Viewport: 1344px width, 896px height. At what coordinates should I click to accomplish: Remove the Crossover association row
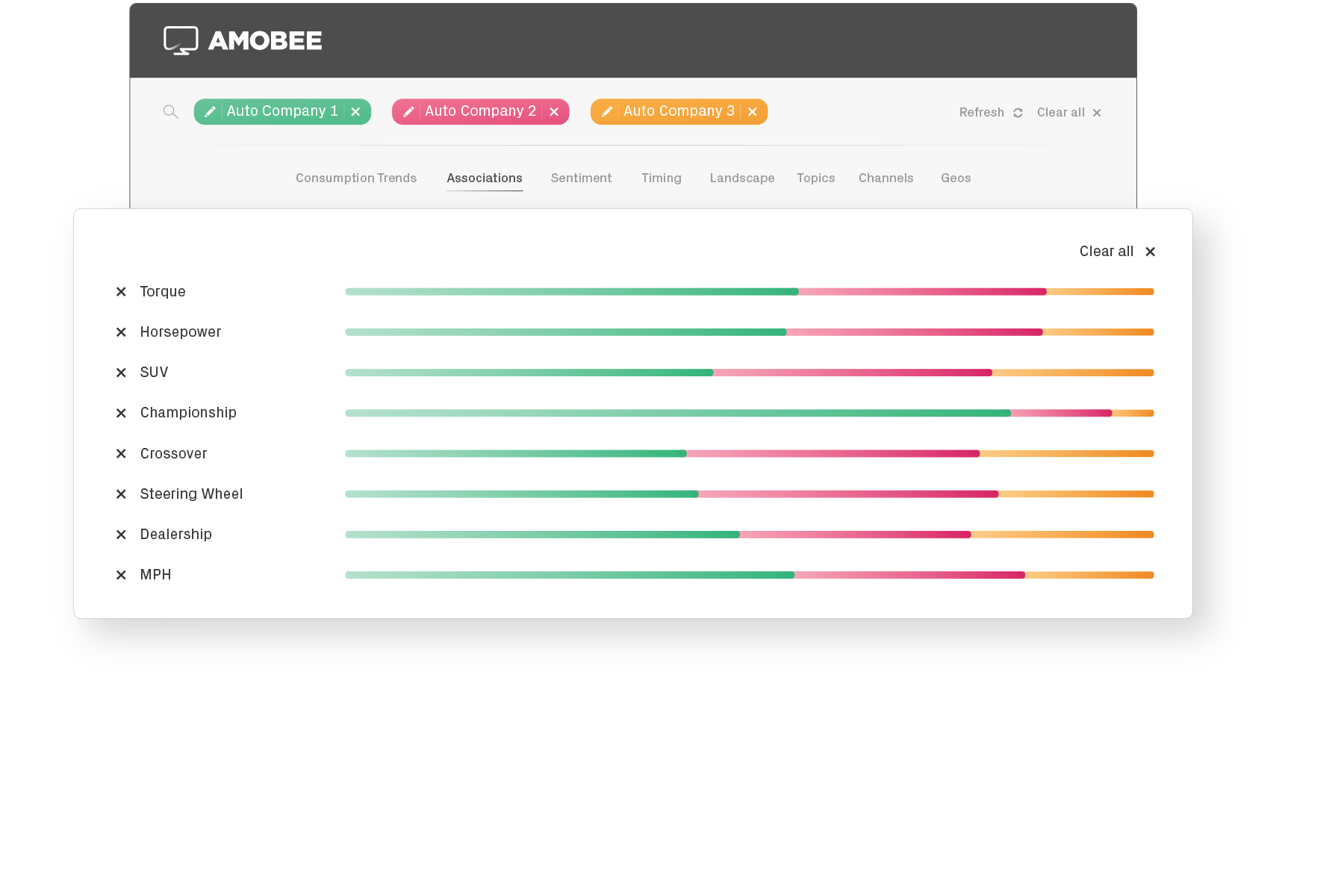tap(121, 454)
